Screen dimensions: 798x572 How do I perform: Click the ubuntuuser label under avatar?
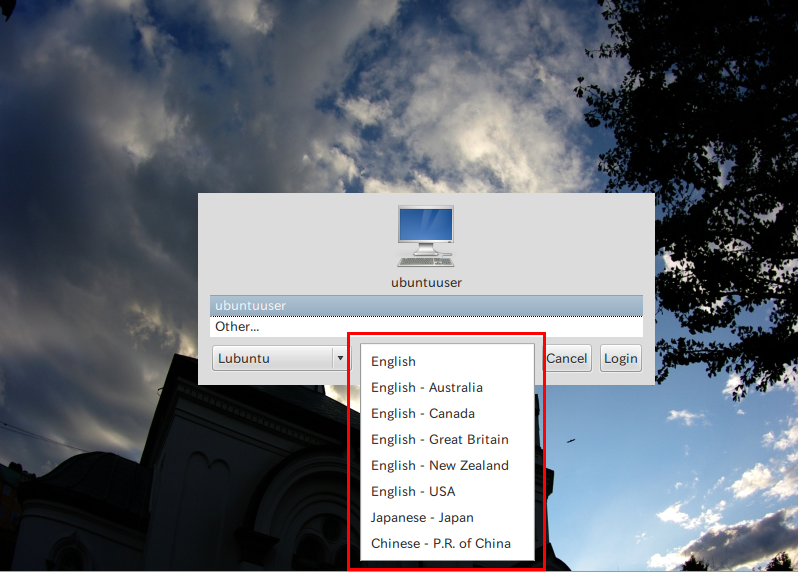(426, 282)
